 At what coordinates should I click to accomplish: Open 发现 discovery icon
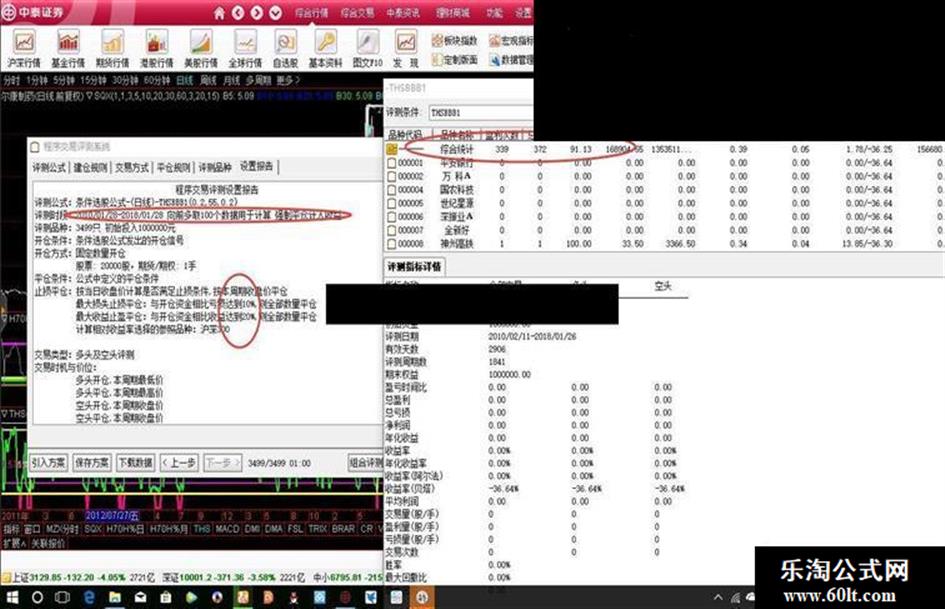[x=406, y=49]
